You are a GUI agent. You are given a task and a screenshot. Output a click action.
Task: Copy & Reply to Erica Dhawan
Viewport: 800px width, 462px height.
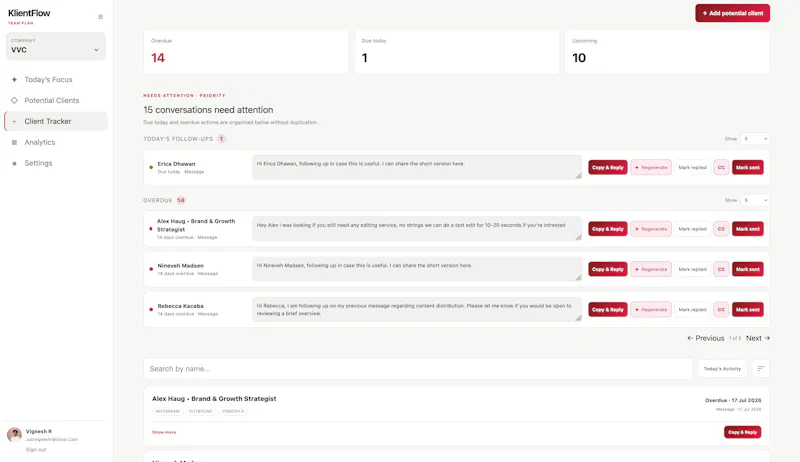point(608,167)
